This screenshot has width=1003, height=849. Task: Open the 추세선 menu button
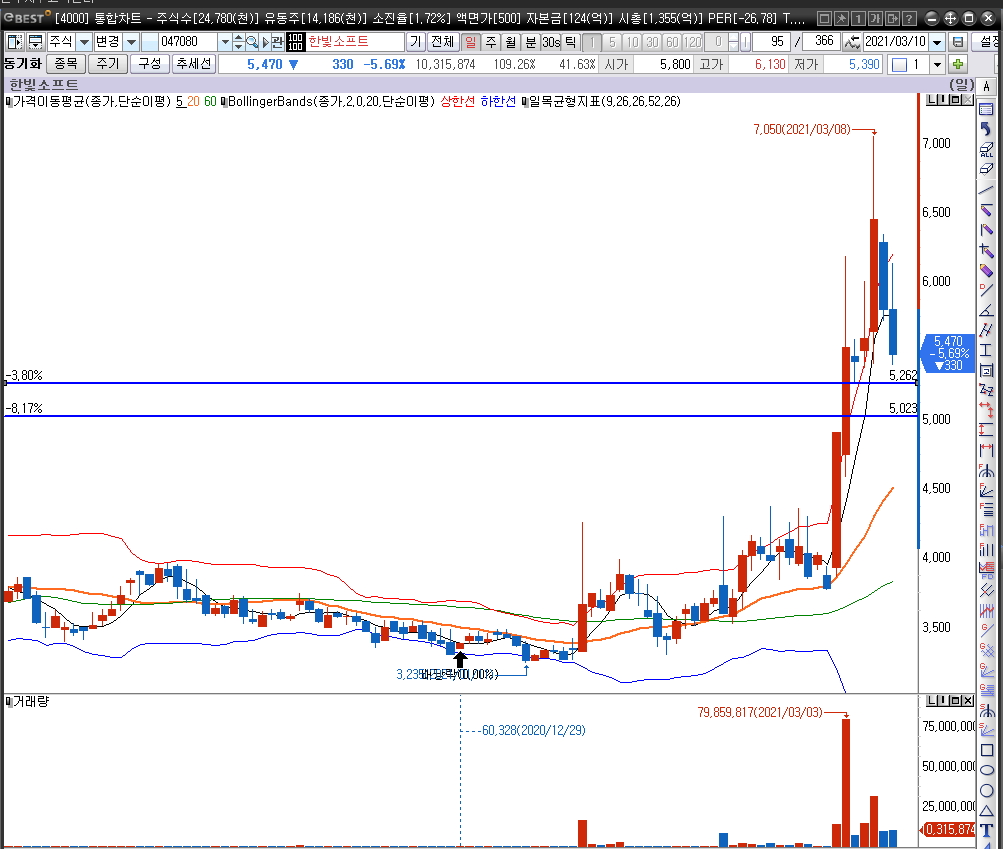click(194, 63)
